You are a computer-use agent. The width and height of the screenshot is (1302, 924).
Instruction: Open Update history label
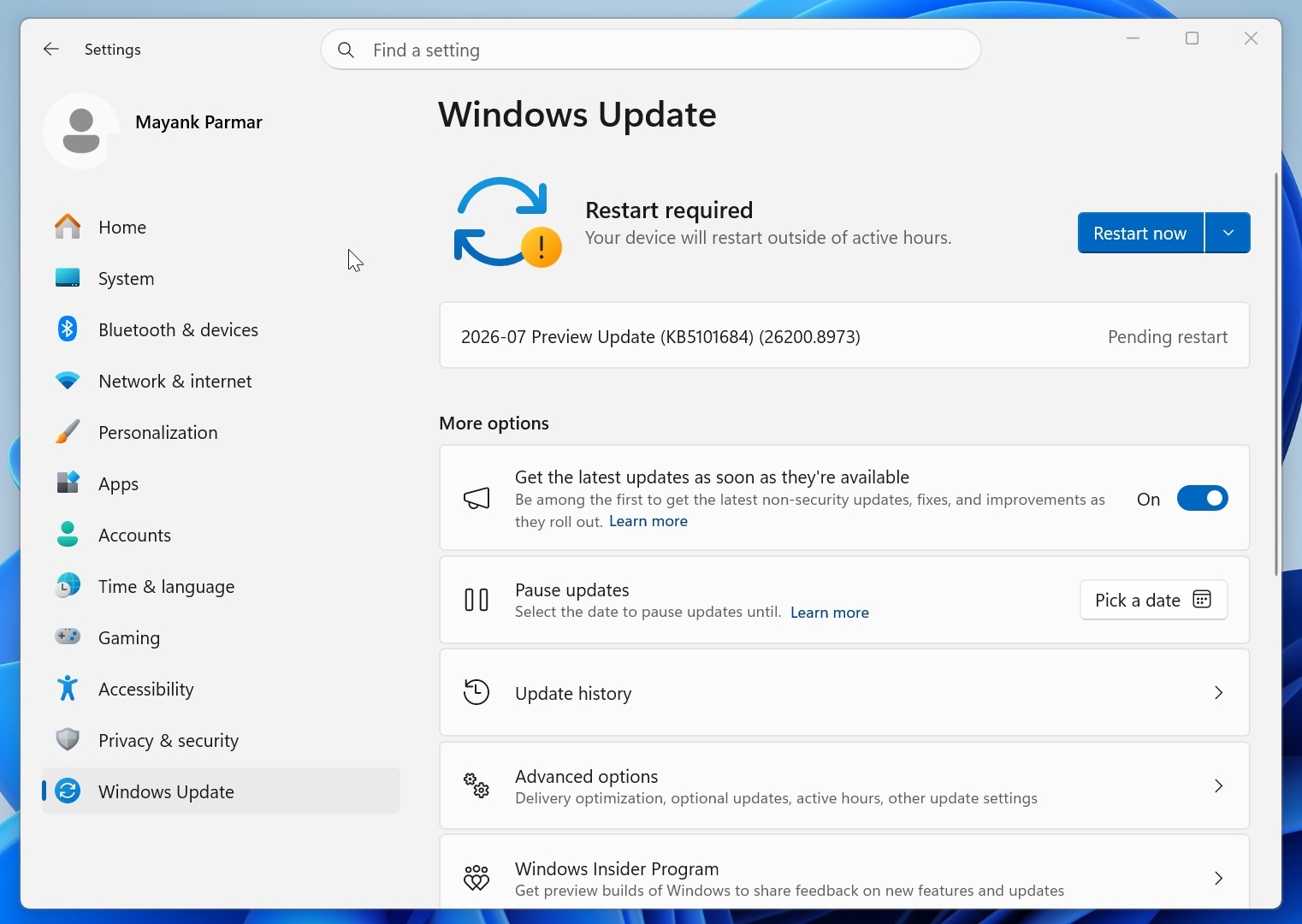tap(573, 693)
